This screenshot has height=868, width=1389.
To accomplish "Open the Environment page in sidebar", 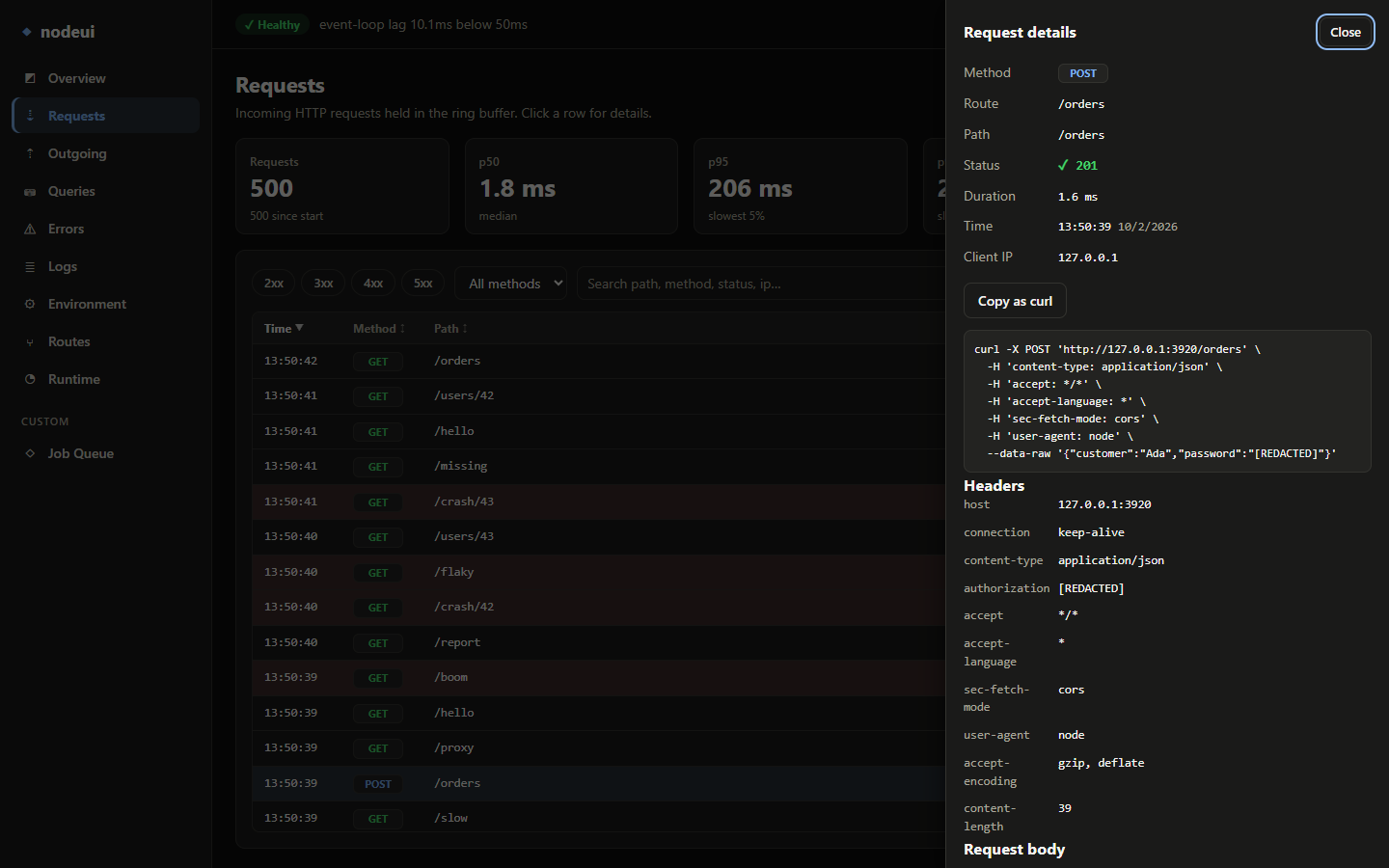I will point(106,304).
